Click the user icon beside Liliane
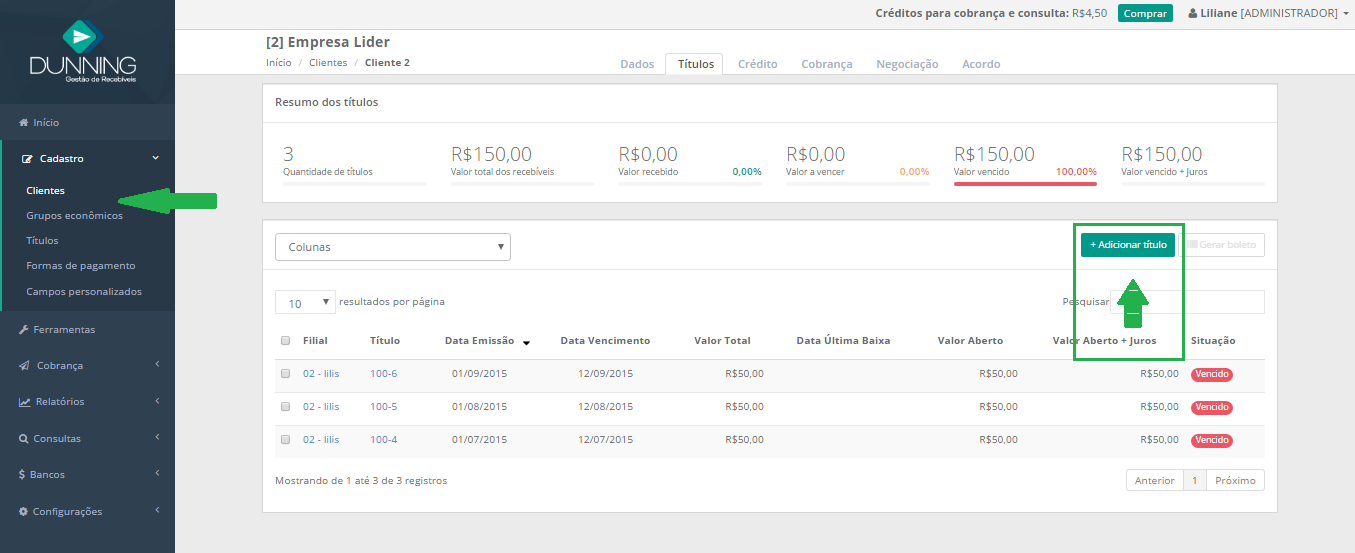This screenshot has height=553, width=1355. pyautogui.click(x=1192, y=14)
